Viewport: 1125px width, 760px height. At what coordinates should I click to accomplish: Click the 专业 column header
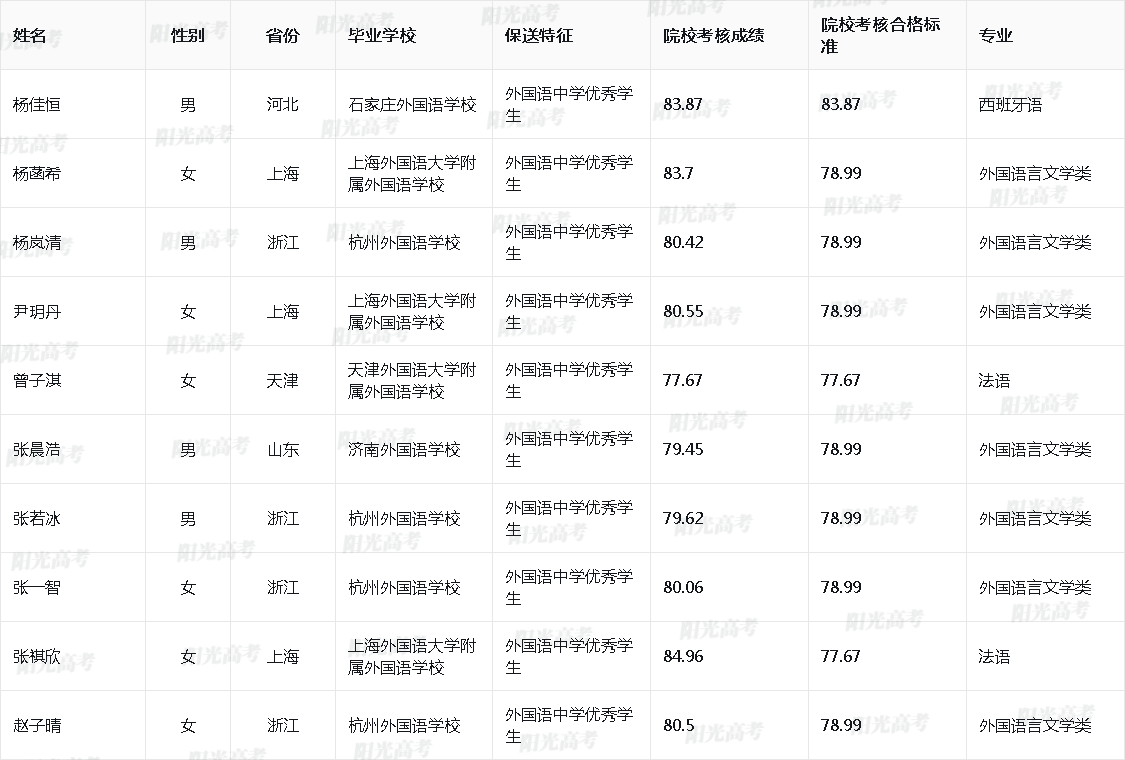tap(990, 30)
